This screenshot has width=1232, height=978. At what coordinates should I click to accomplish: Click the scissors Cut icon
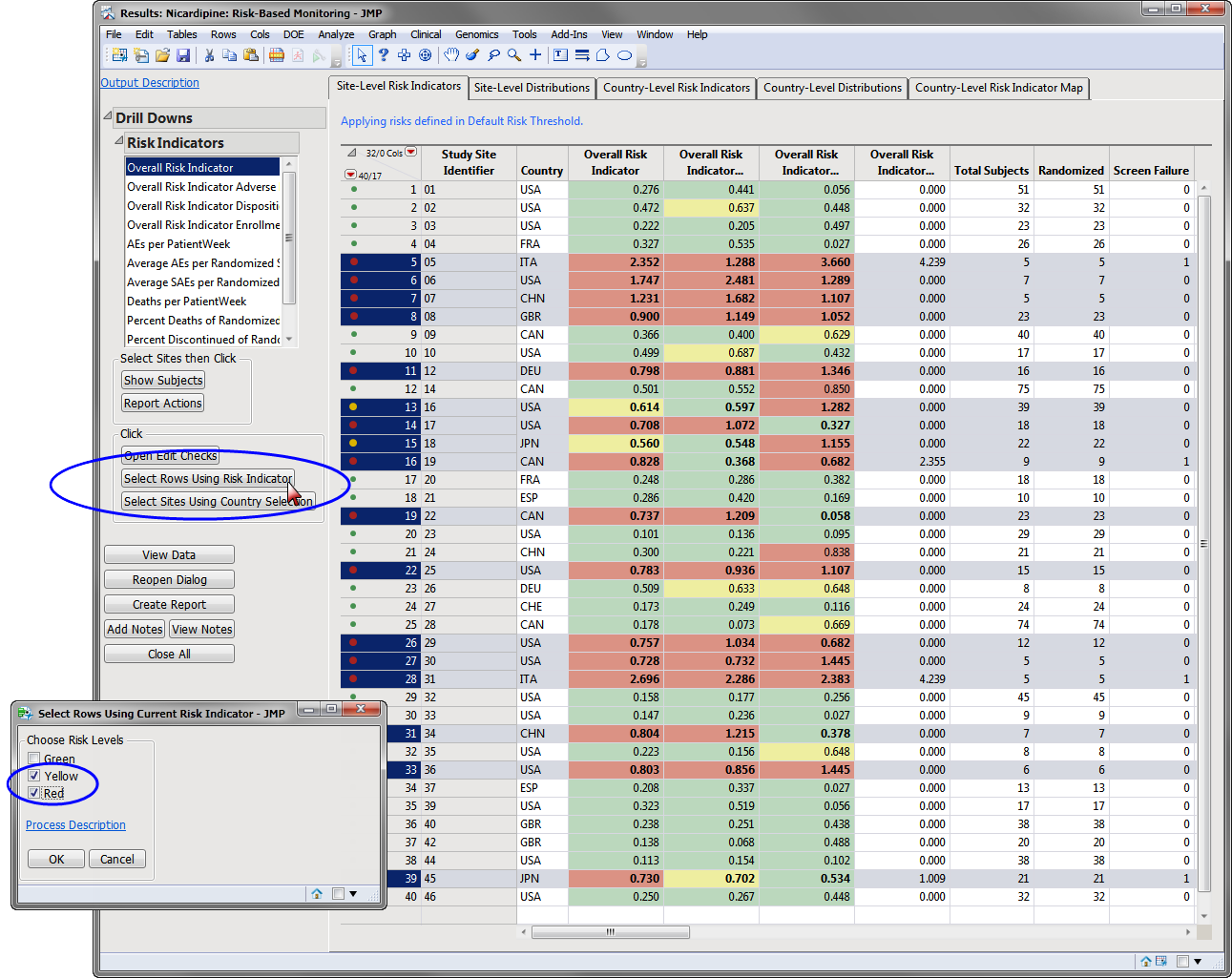(209, 55)
